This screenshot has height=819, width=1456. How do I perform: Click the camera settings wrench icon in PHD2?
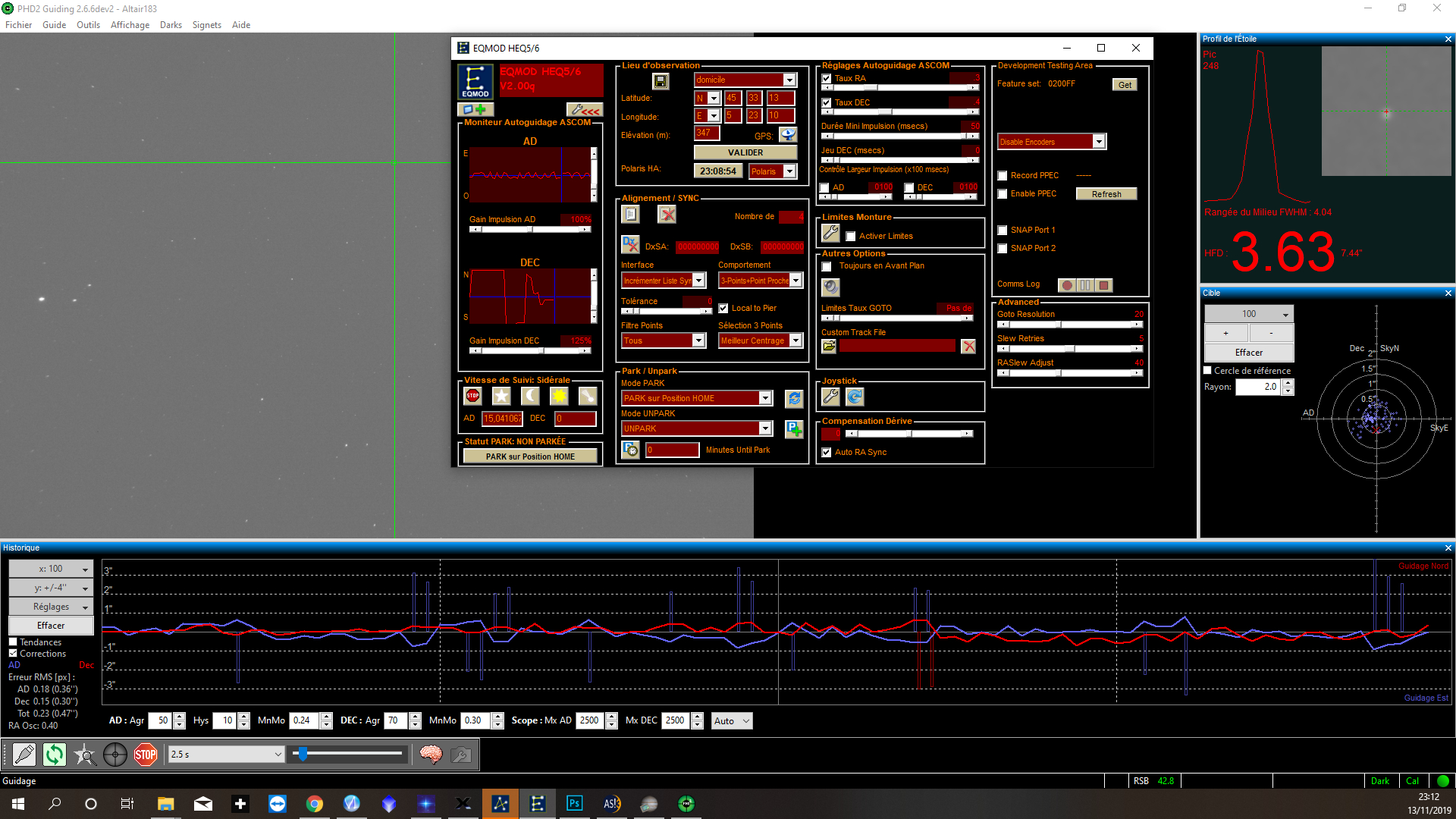pos(461,755)
